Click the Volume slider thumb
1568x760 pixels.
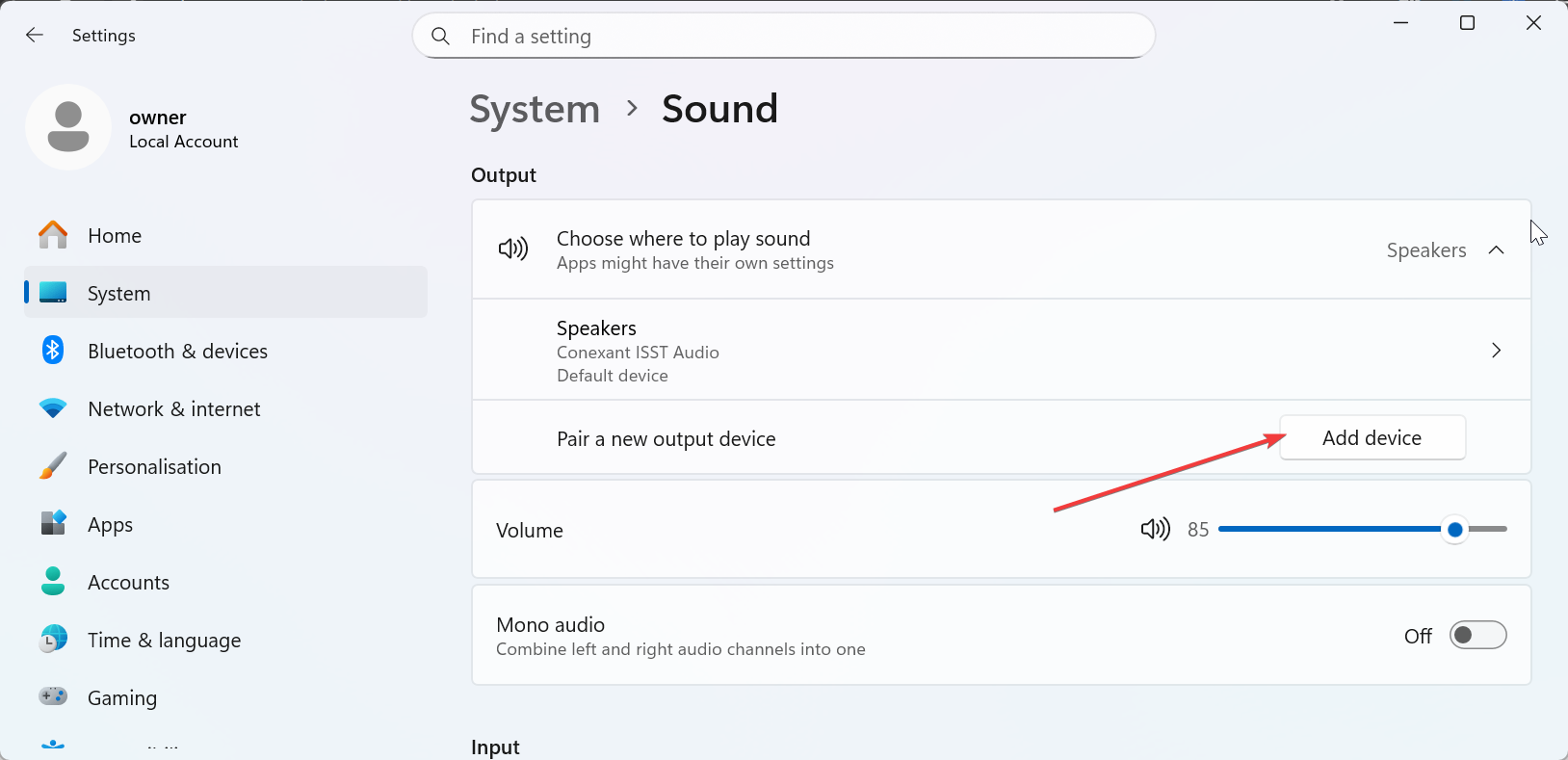click(x=1454, y=530)
